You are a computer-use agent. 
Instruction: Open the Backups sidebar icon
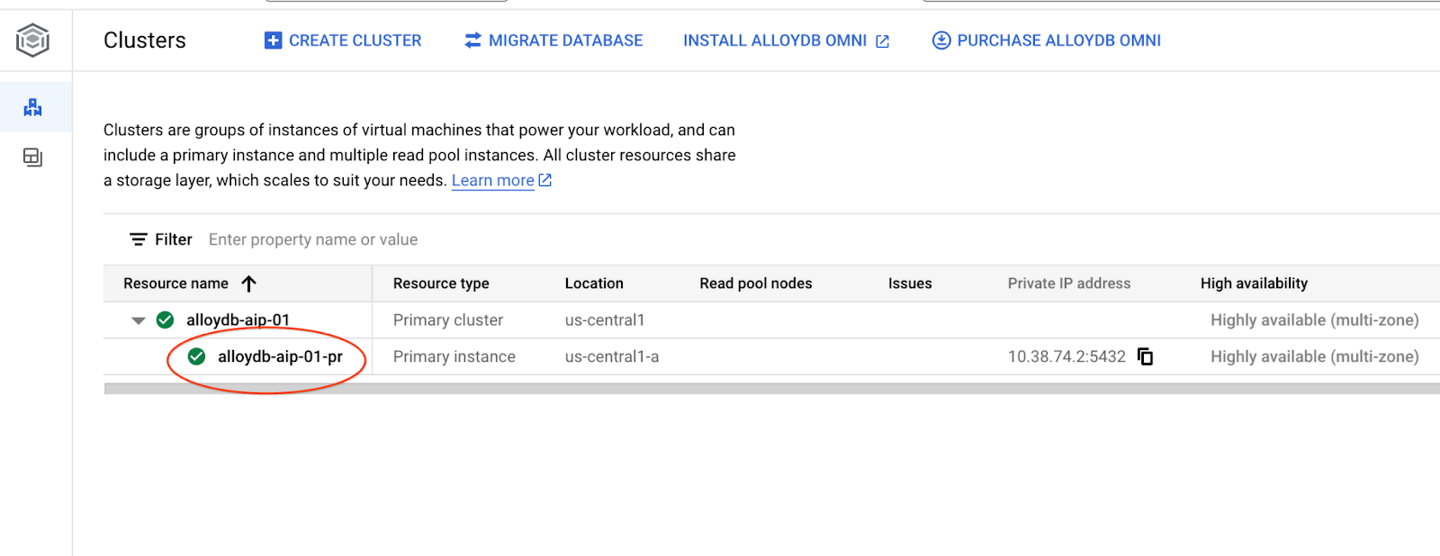(33, 157)
